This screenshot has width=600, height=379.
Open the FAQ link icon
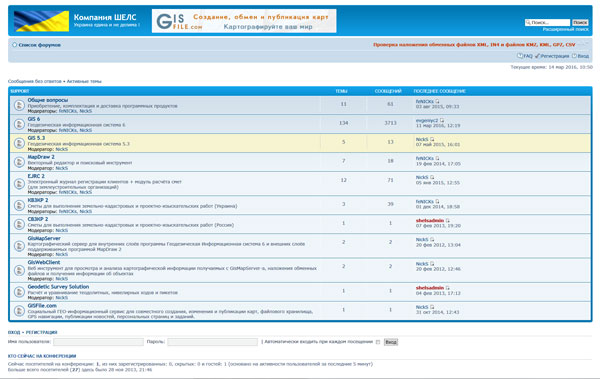click(520, 56)
